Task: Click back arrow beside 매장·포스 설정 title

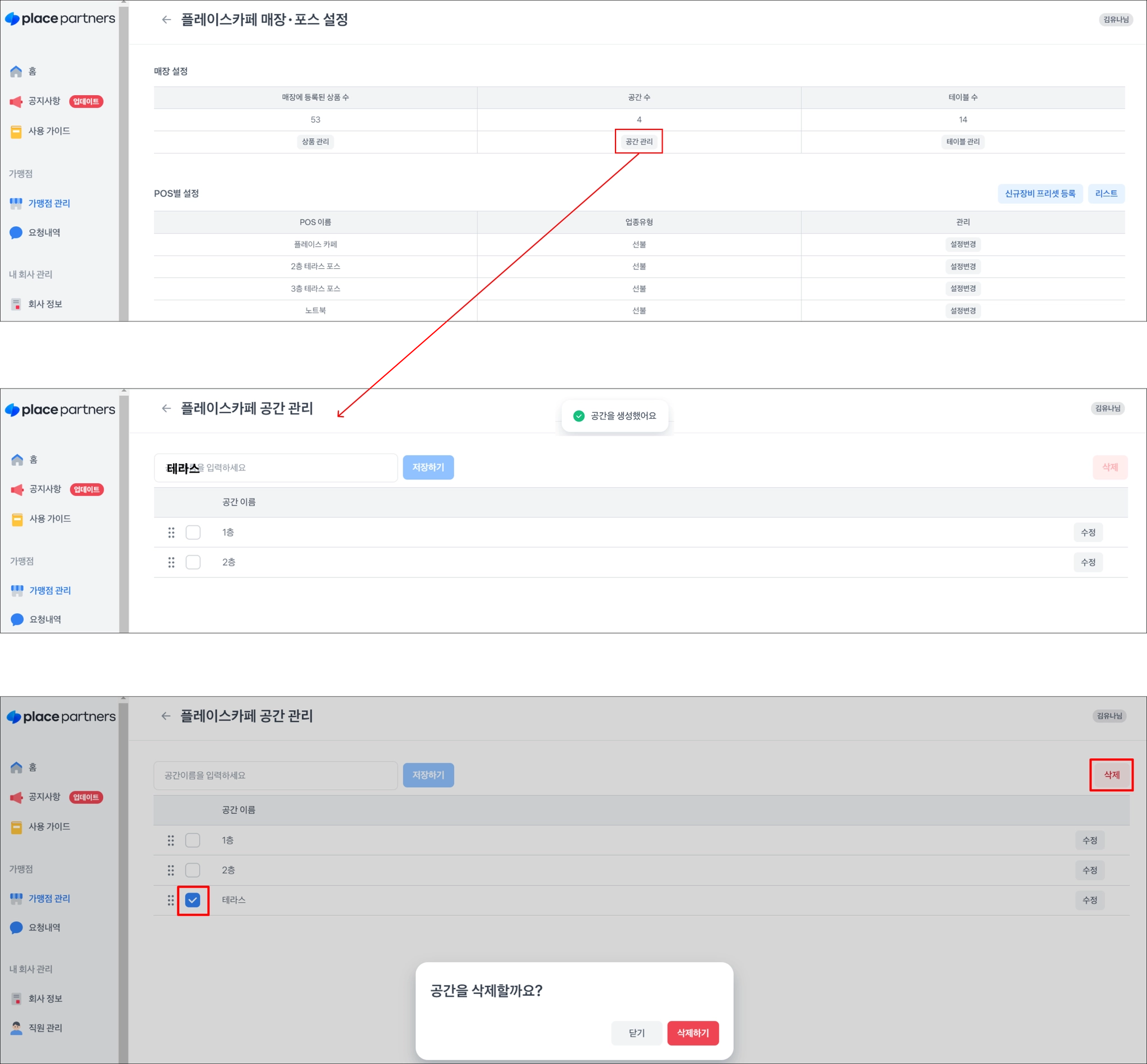Action: coord(166,20)
